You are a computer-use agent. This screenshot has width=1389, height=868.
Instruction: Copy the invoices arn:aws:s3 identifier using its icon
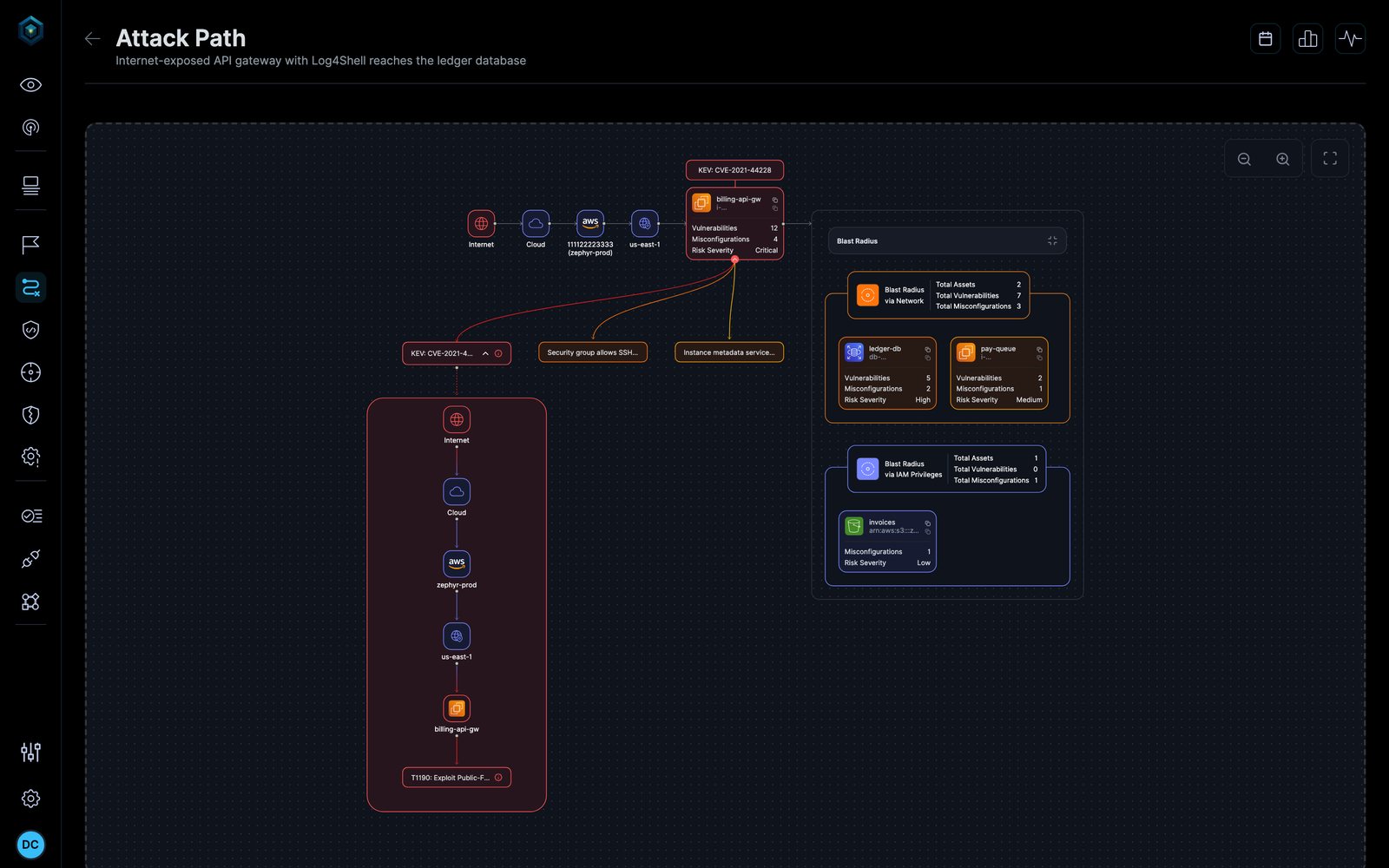[927, 531]
